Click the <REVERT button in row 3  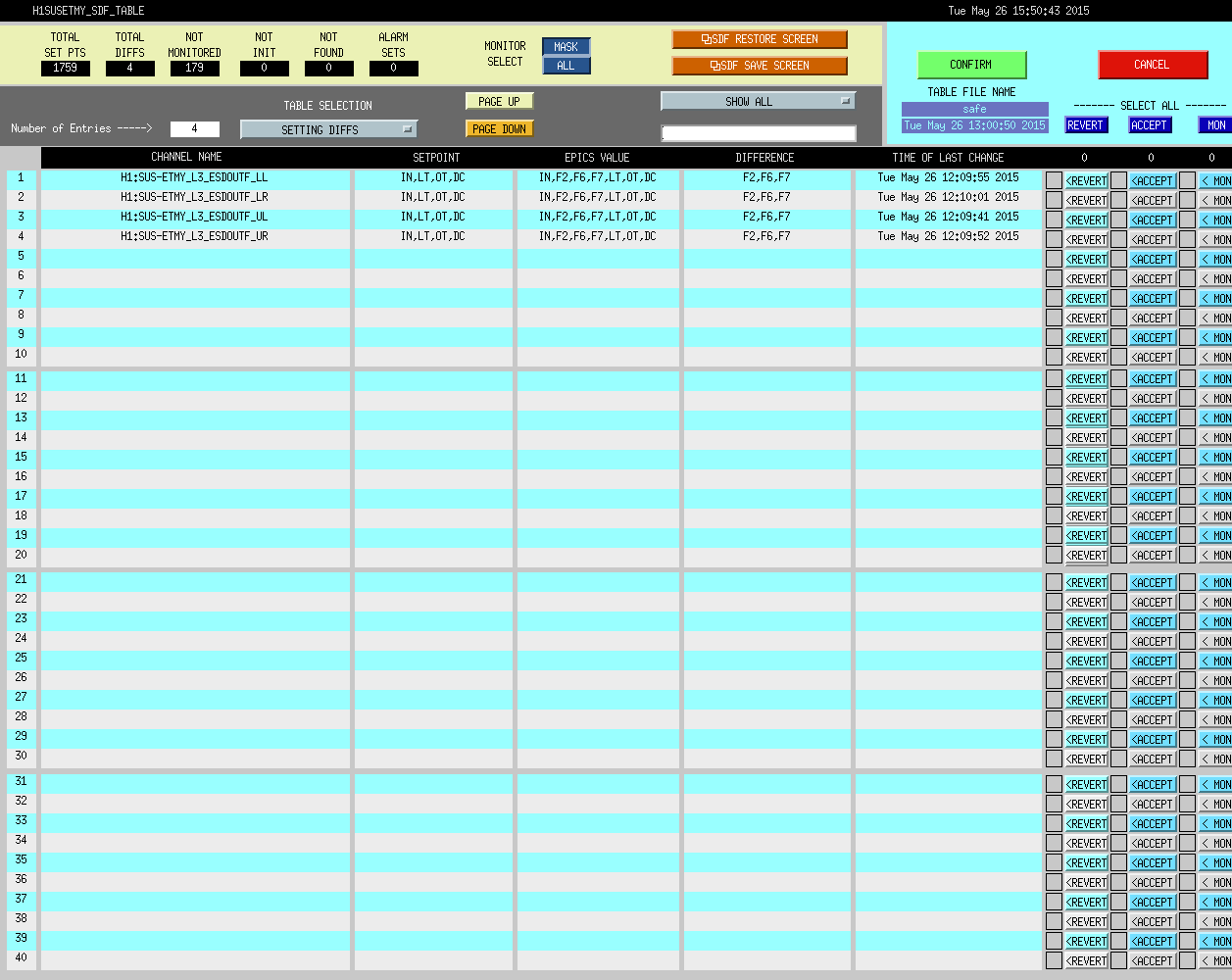point(1087,220)
